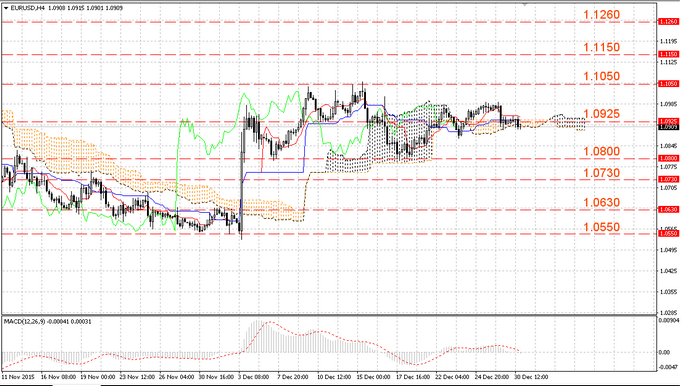Click the 16 Nov 08:00 time label

[58, 377]
